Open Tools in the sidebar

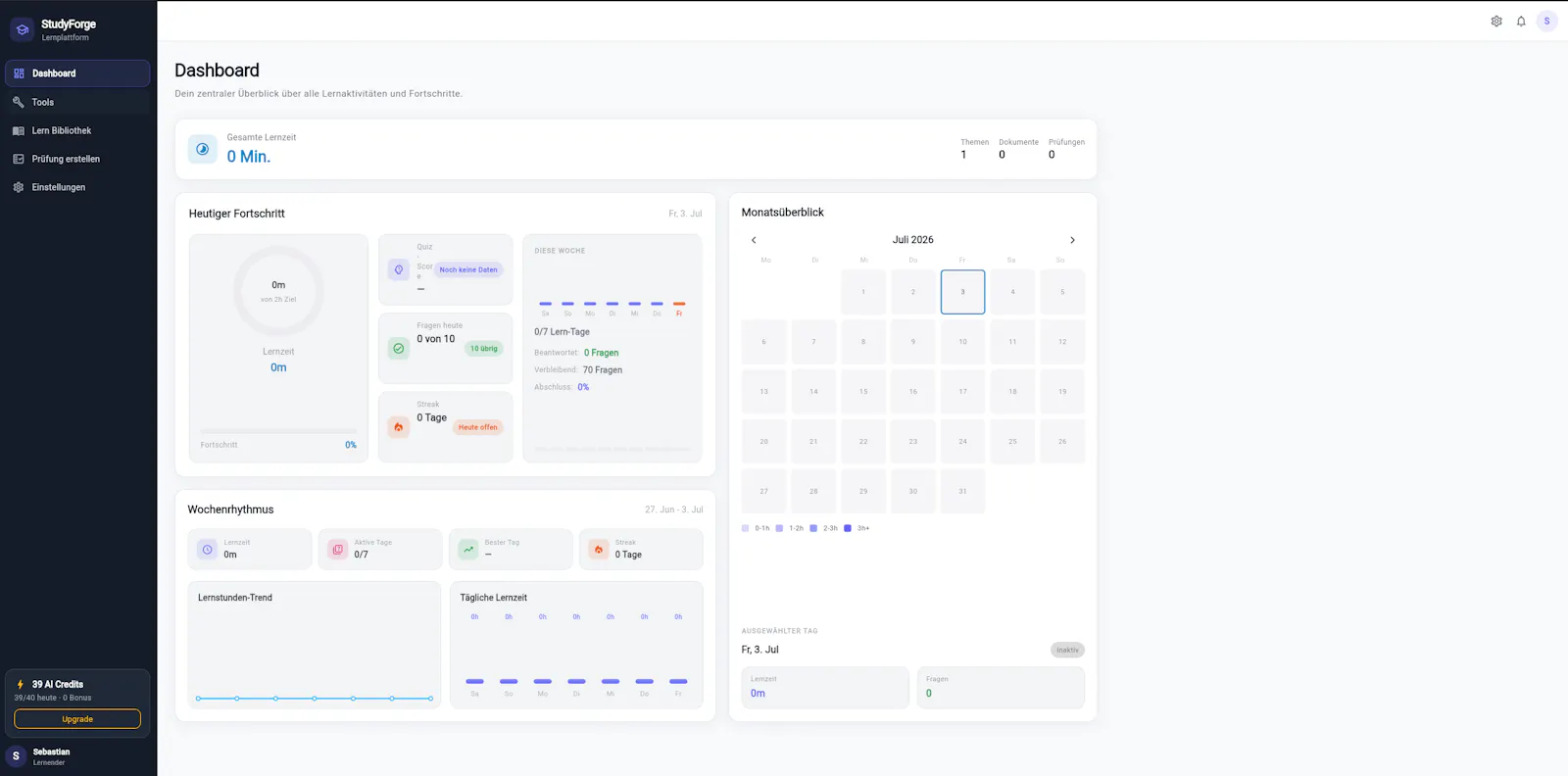click(77, 102)
